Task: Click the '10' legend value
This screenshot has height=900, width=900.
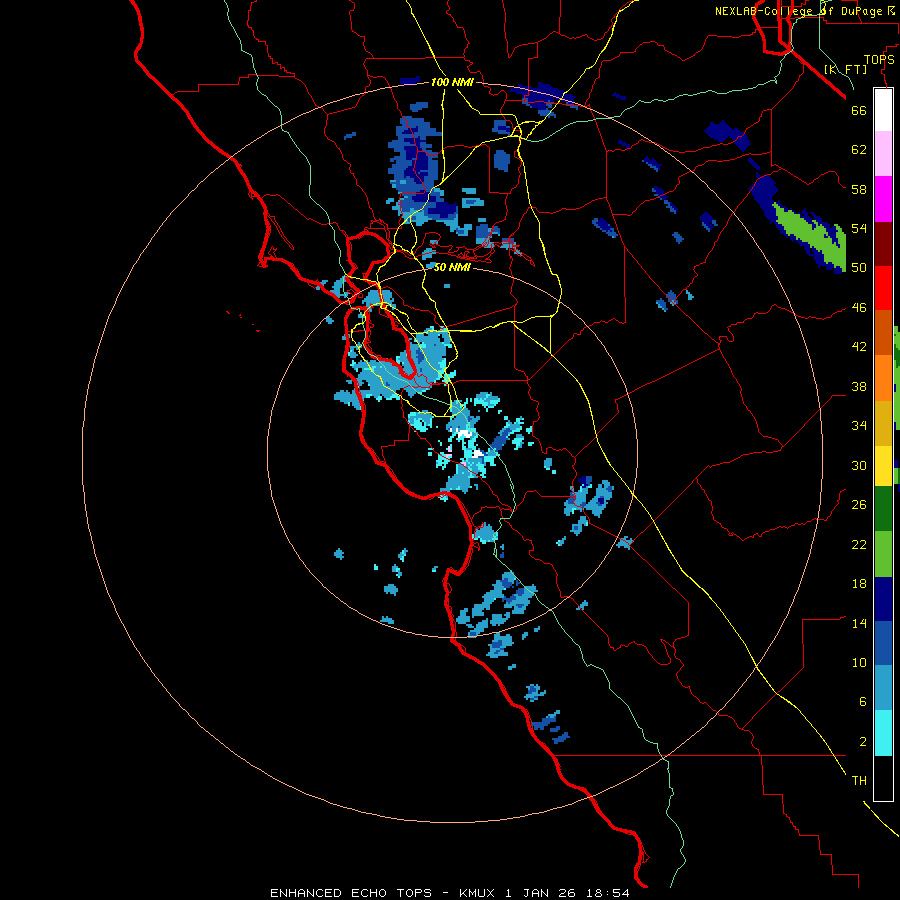Action: coord(859,662)
